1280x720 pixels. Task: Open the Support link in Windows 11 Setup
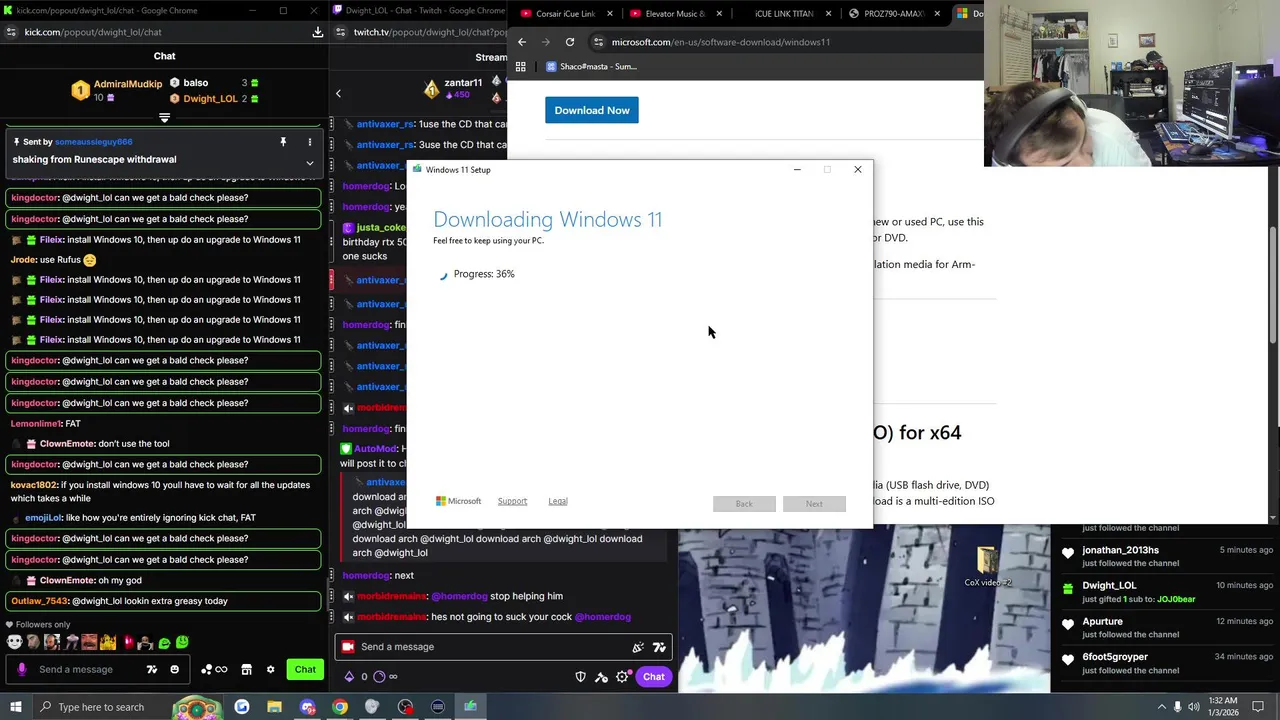pos(512,501)
